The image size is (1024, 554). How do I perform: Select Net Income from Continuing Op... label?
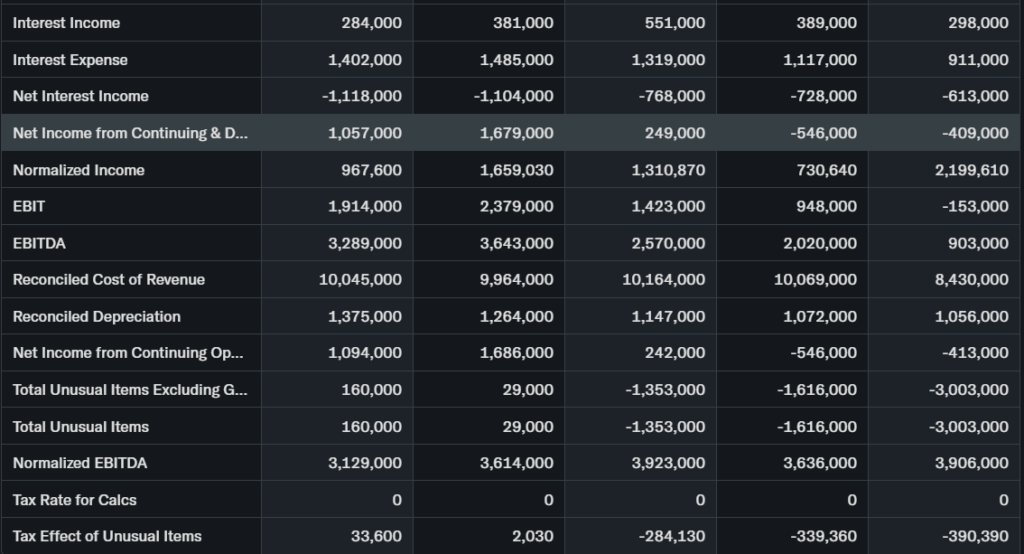coord(128,353)
